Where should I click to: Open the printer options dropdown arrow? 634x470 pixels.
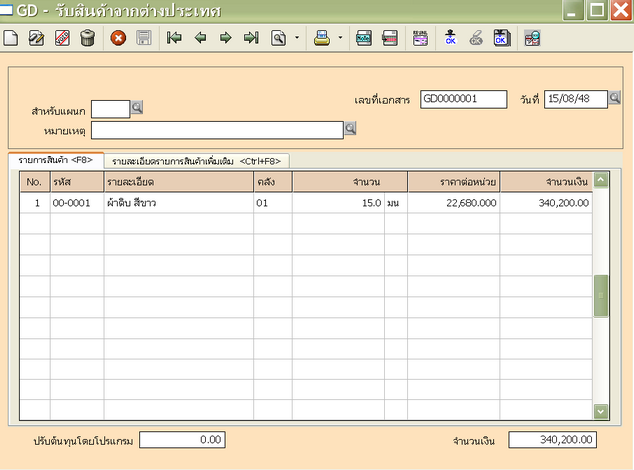click(x=341, y=39)
